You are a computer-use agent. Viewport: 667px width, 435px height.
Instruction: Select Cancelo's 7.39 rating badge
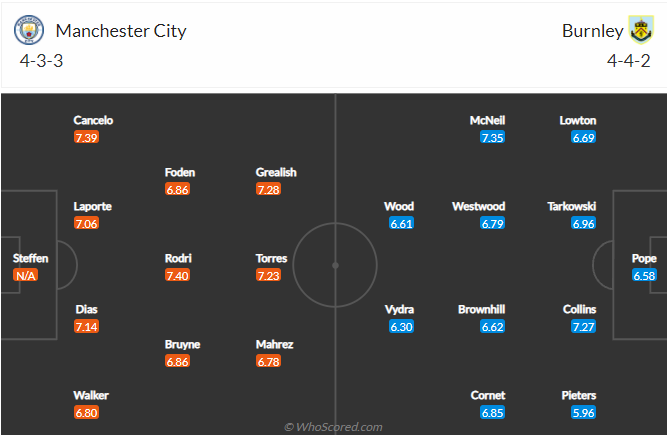click(x=86, y=137)
